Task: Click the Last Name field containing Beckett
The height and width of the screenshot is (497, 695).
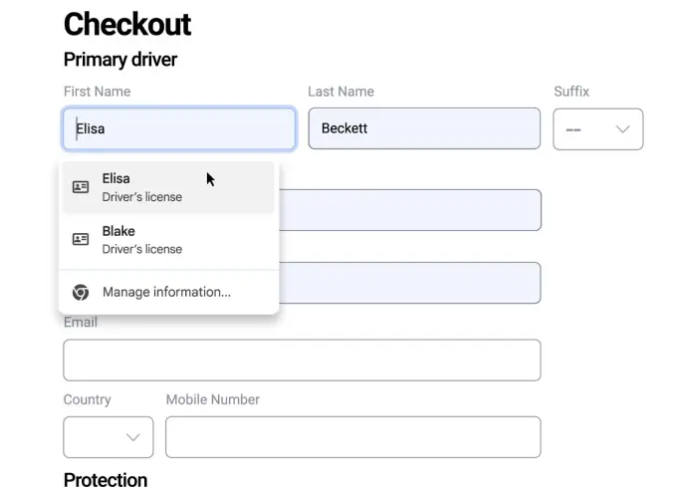Action: click(x=424, y=129)
